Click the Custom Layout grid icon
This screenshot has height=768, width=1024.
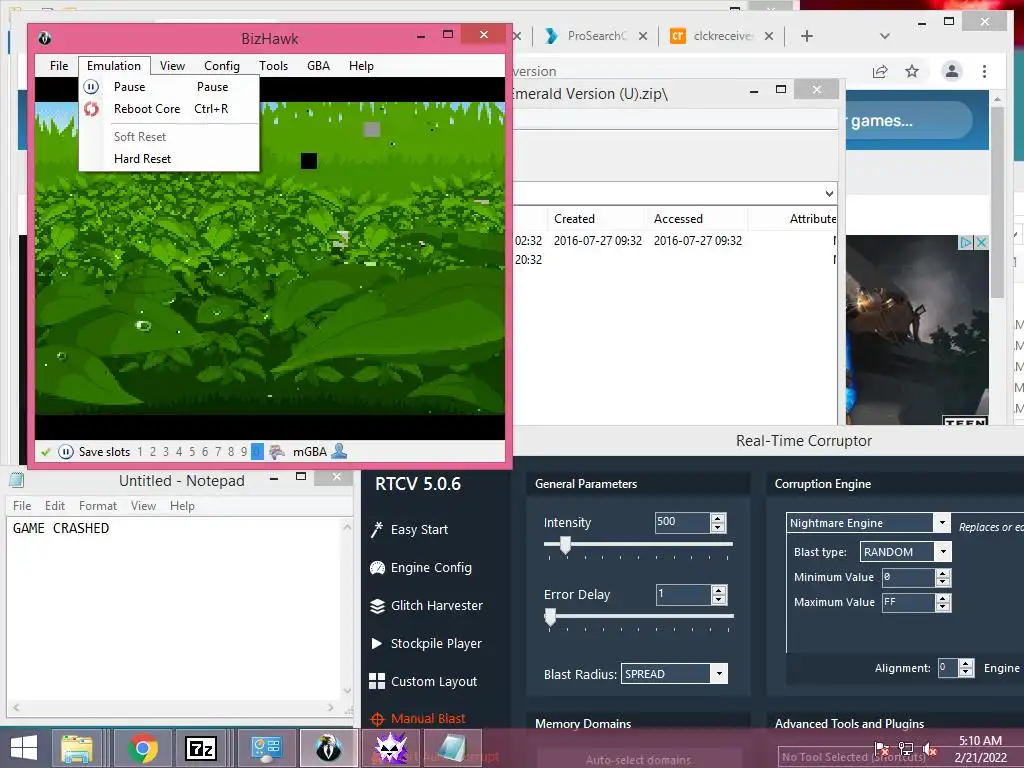click(x=377, y=681)
